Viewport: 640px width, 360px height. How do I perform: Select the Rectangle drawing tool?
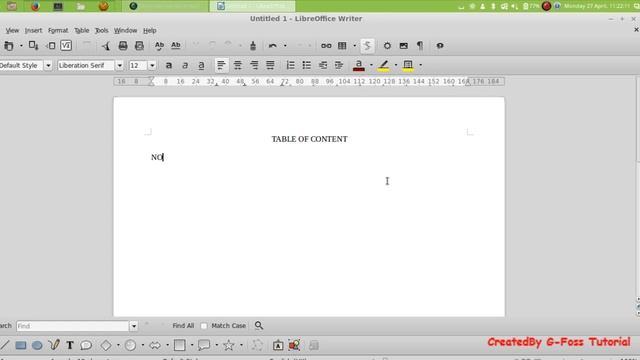[20, 346]
